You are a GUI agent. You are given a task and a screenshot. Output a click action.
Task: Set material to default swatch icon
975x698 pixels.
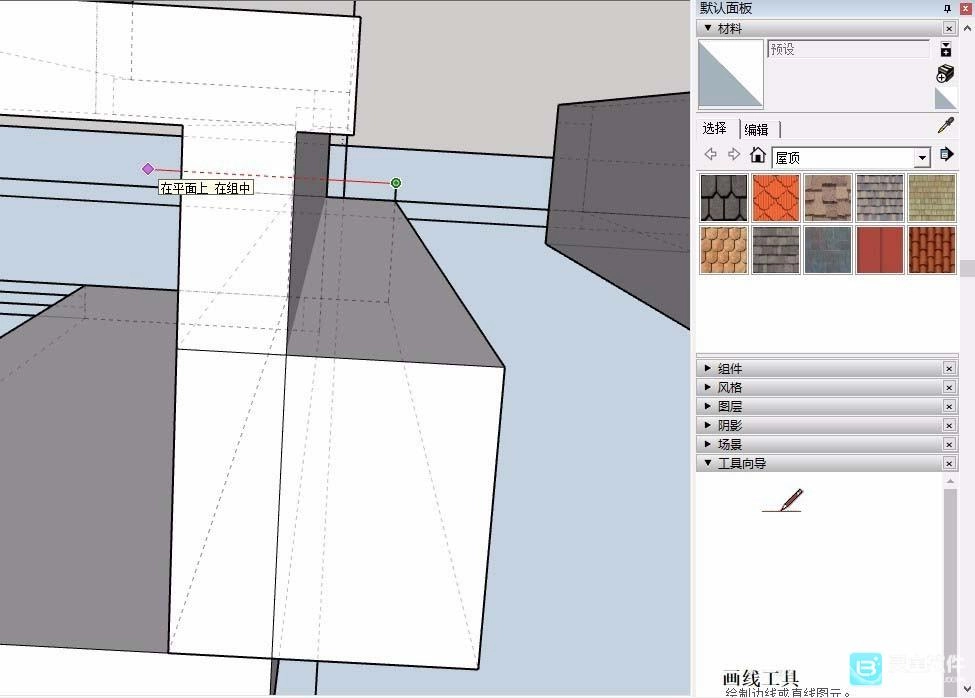pyautogui.click(x=945, y=98)
